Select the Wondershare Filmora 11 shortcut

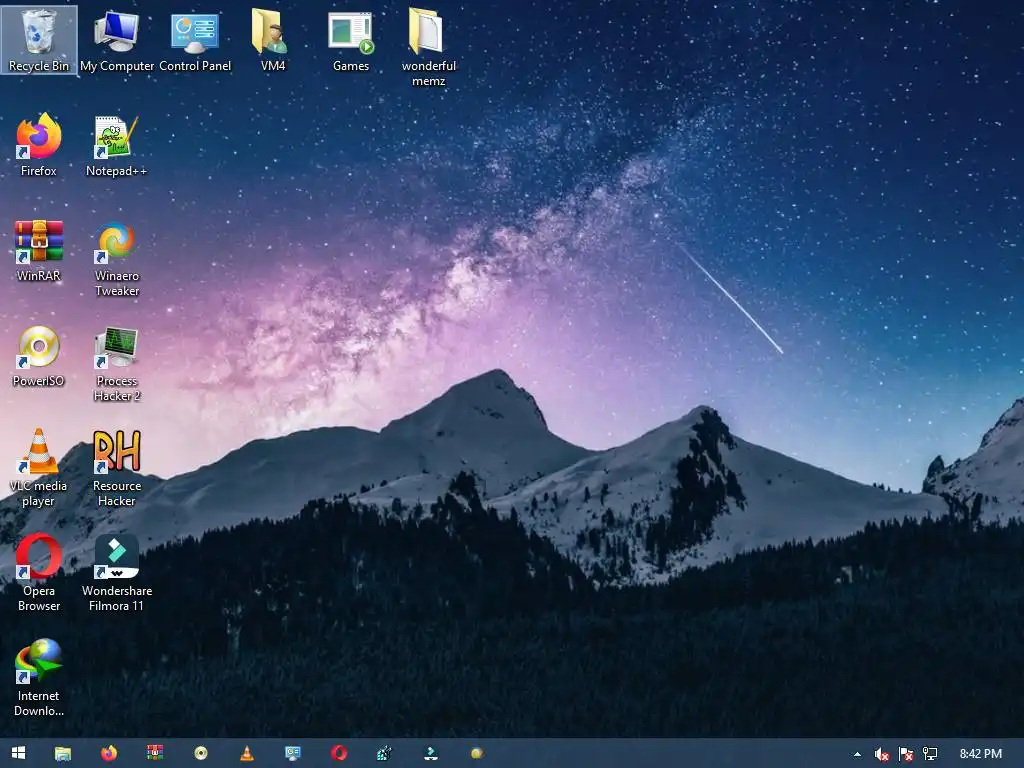(116, 572)
